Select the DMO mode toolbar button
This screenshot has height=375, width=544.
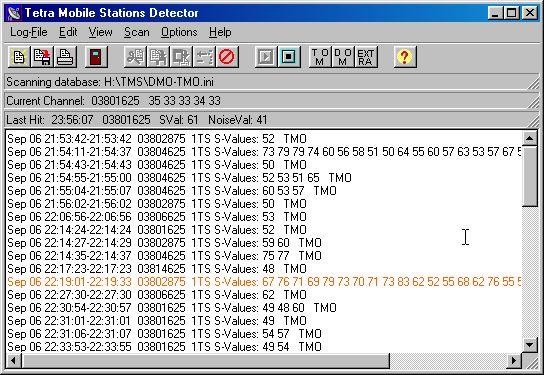click(342, 57)
